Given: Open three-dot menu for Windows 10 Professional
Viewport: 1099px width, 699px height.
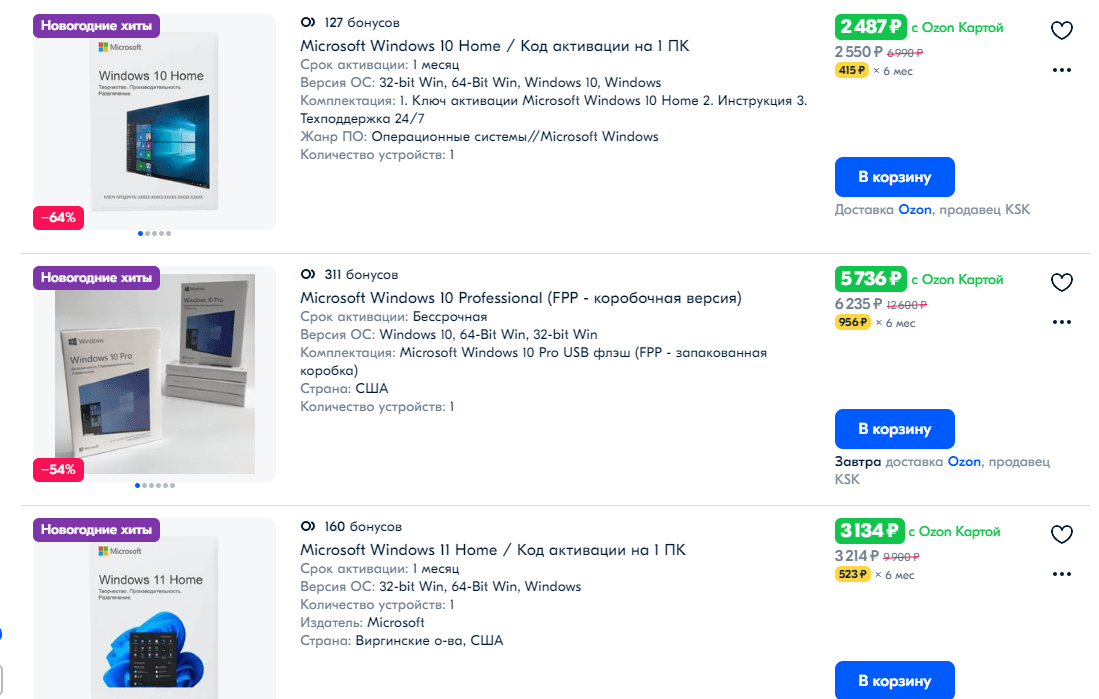Looking at the screenshot, I should [1061, 322].
